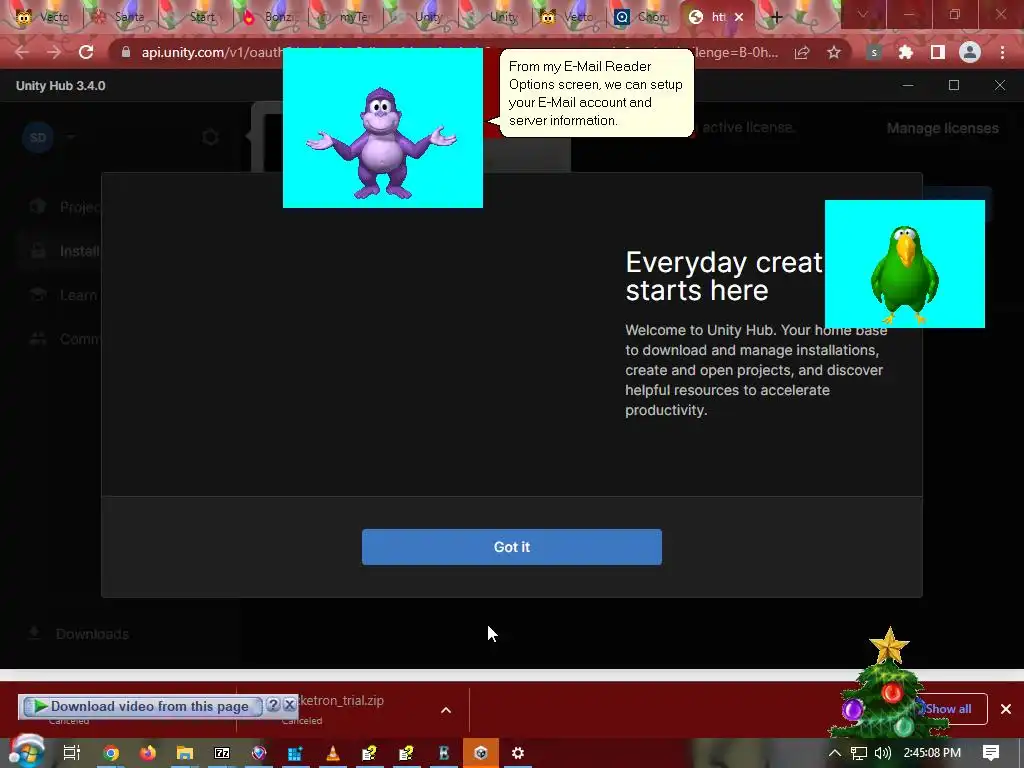This screenshot has width=1024, height=768.
Task: Reload the page in Chrome
Action: [x=86, y=52]
